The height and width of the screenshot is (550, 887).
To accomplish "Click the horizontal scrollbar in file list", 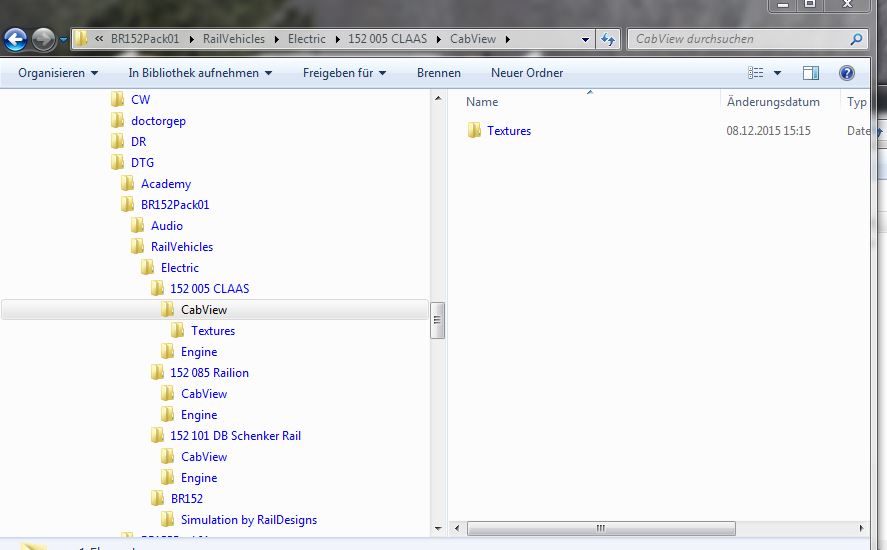I will tap(600, 528).
